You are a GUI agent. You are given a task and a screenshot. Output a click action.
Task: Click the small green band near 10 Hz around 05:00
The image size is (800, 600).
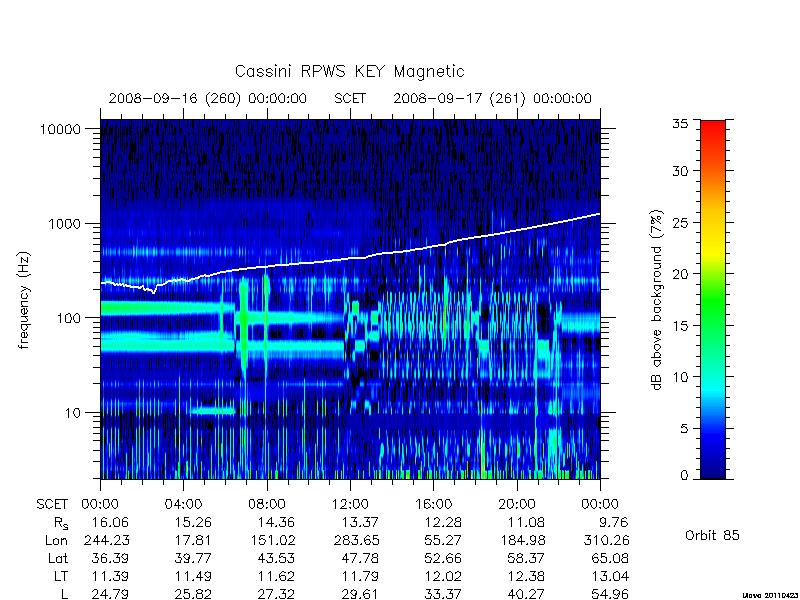(x=214, y=410)
